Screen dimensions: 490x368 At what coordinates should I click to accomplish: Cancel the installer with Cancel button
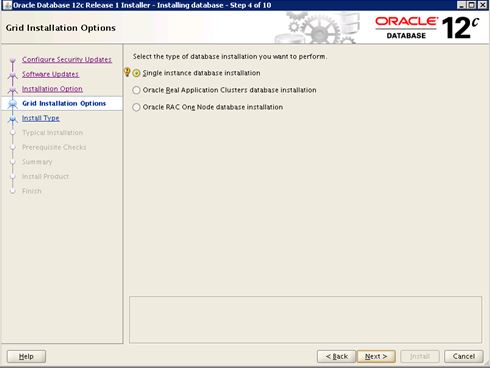coord(464,356)
